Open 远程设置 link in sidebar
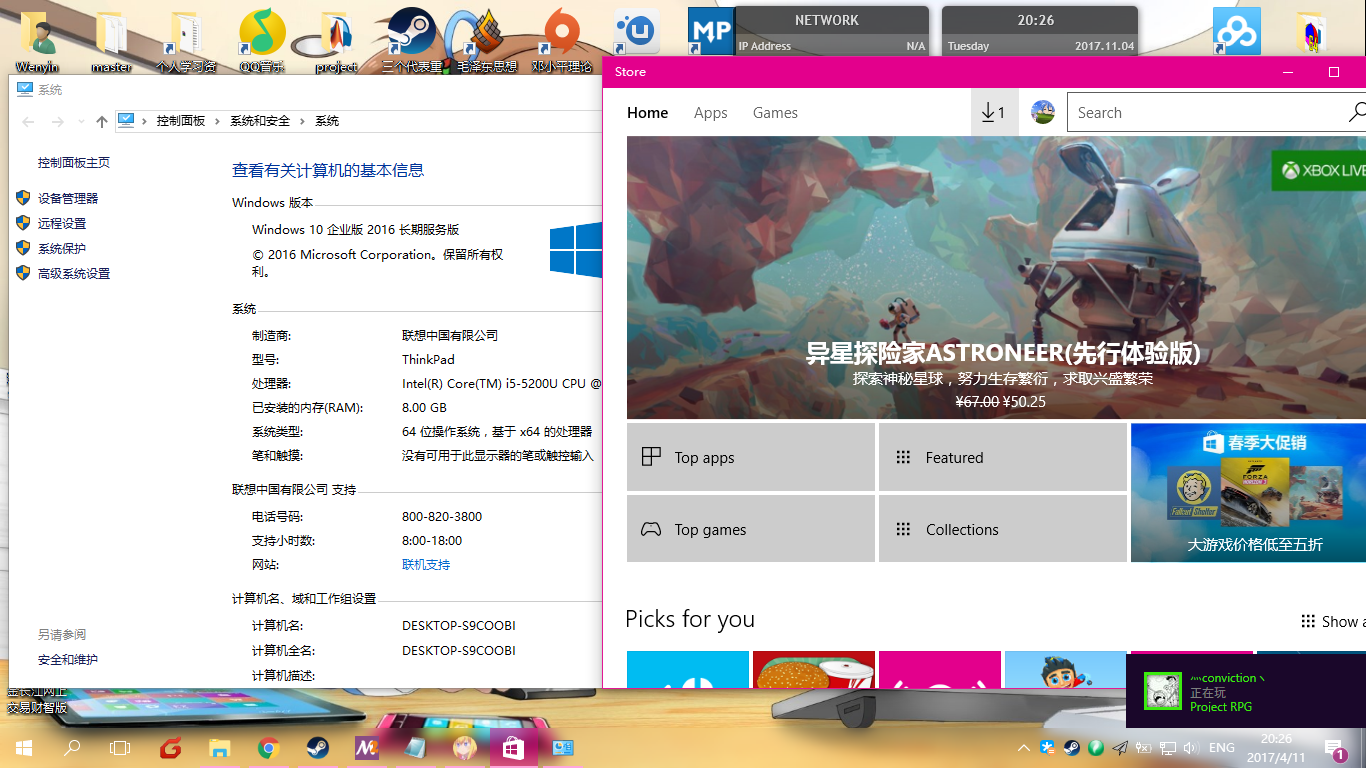This screenshot has width=1366, height=768. pos(62,224)
